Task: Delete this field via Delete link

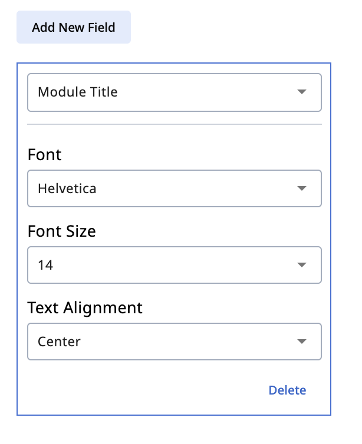Action: pyautogui.click(x=287, y=390)
